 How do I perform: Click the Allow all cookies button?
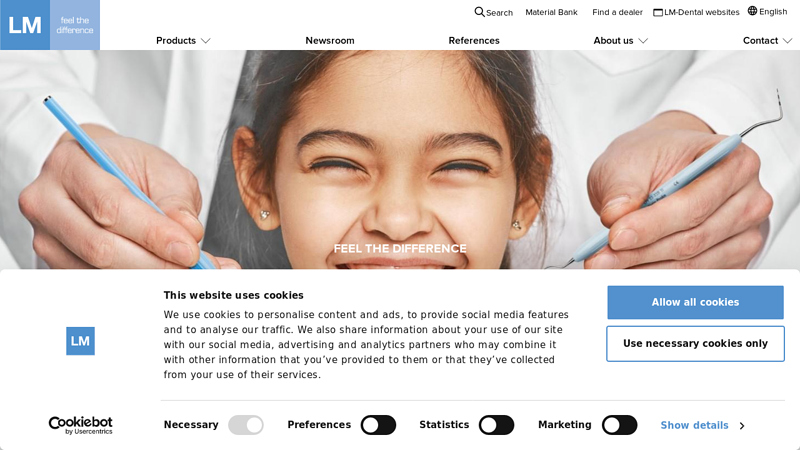(x=695, y=302)
